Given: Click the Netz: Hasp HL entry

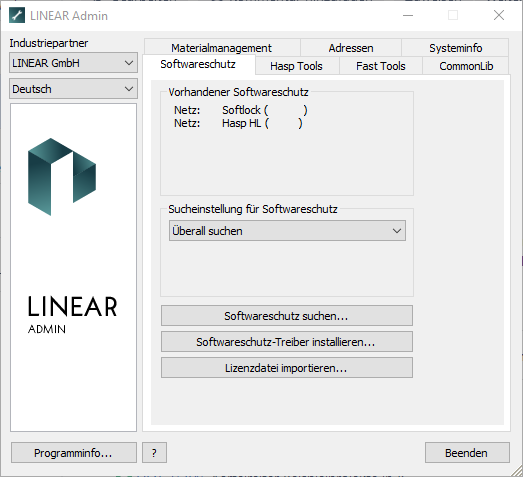Looking at the screenshot, I should 238,123.
